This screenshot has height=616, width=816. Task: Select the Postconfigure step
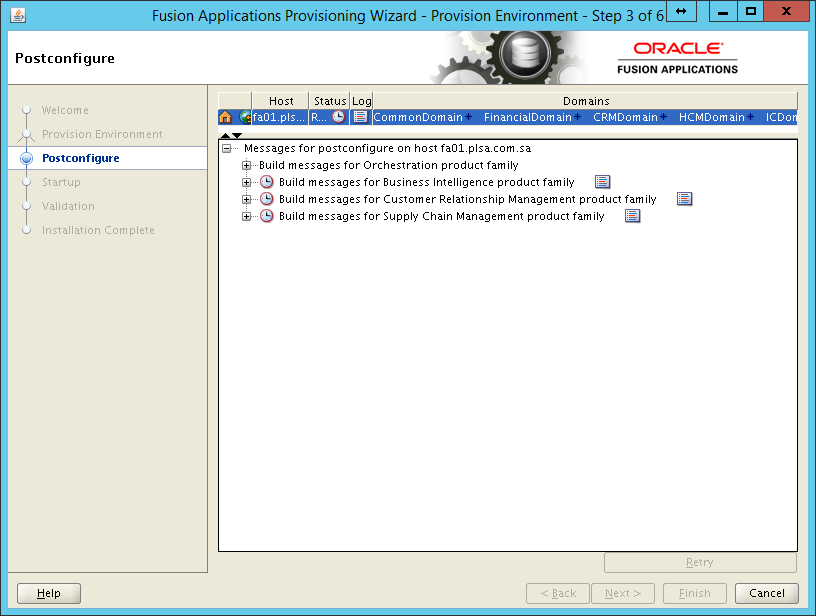(x=81, y=158)
